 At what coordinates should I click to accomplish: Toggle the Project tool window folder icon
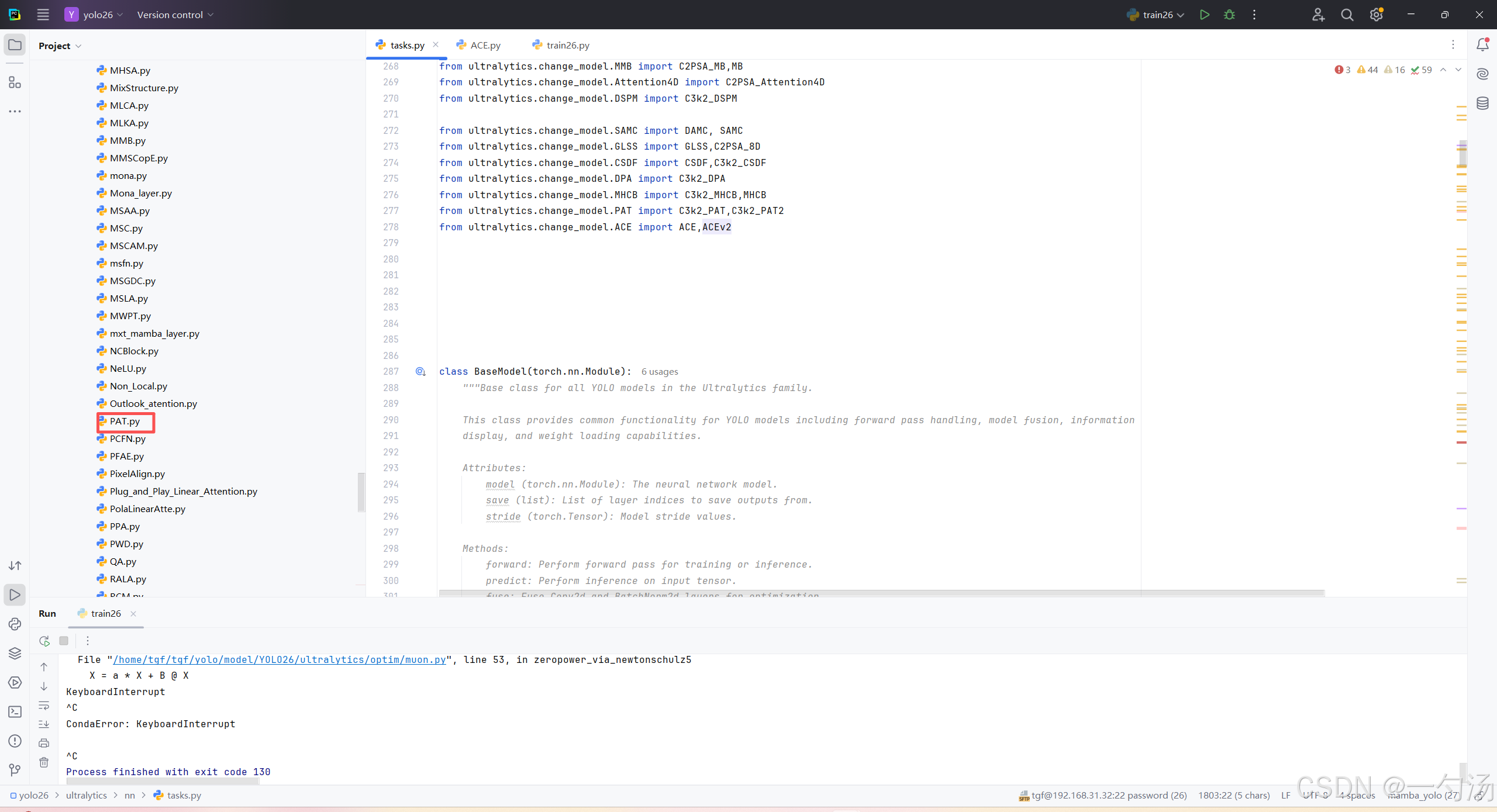15,45
